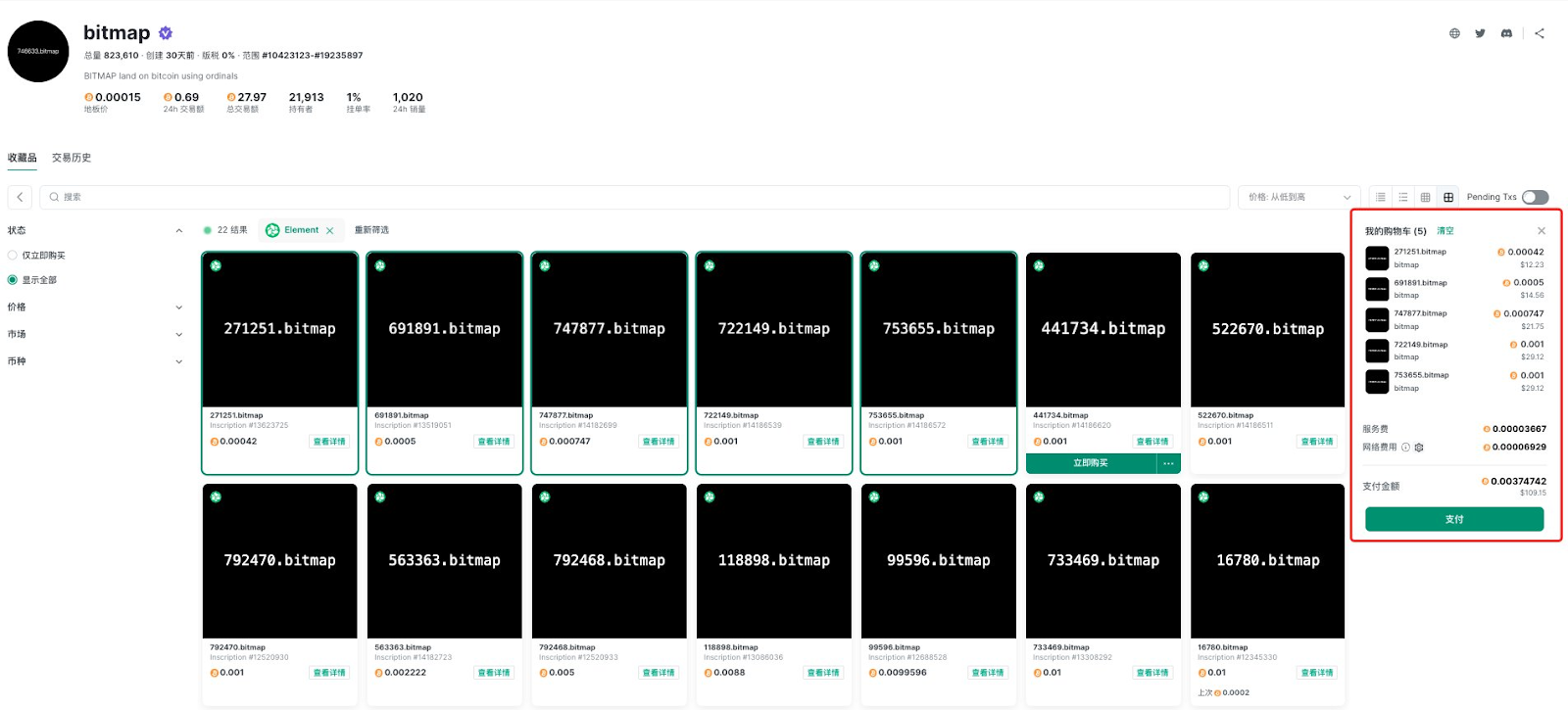Click 查看详情 on 792470.bitmap
The width and height of the screenshot is (1568, 710).
[329, 673]
